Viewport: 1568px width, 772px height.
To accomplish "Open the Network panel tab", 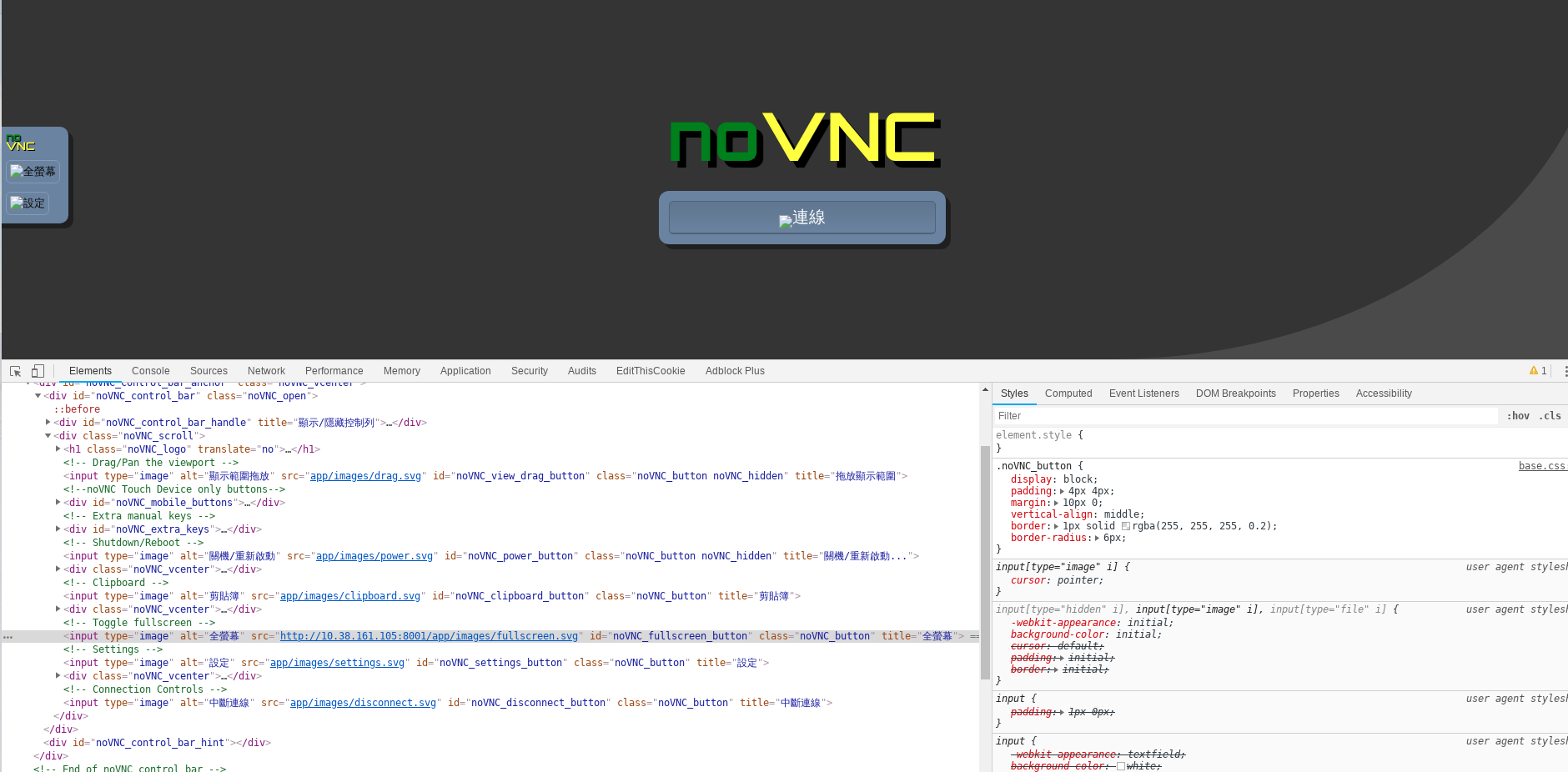I will coord(266,370).
